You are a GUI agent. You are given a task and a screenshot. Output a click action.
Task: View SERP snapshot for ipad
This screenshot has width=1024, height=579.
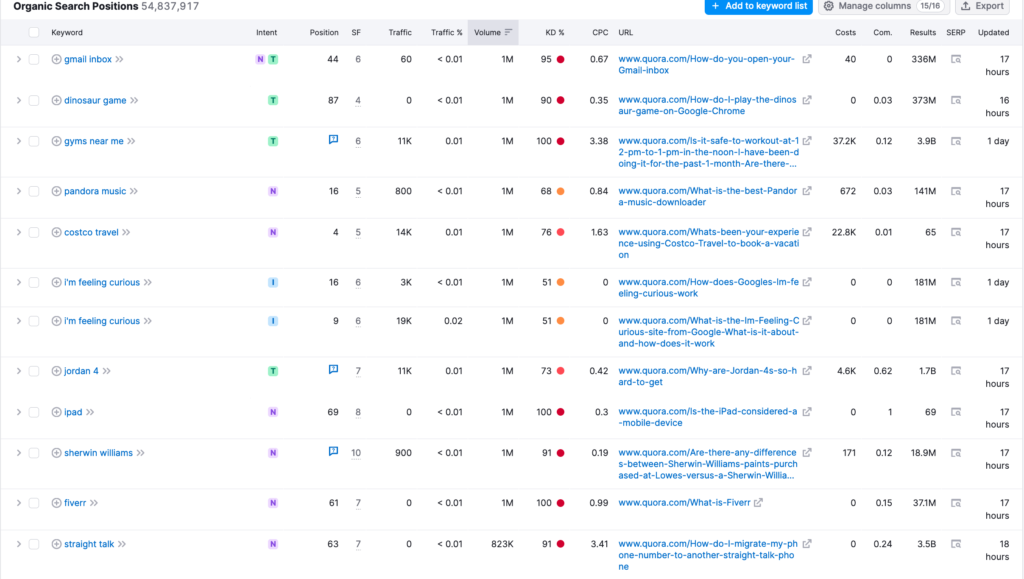pos(956,412)
